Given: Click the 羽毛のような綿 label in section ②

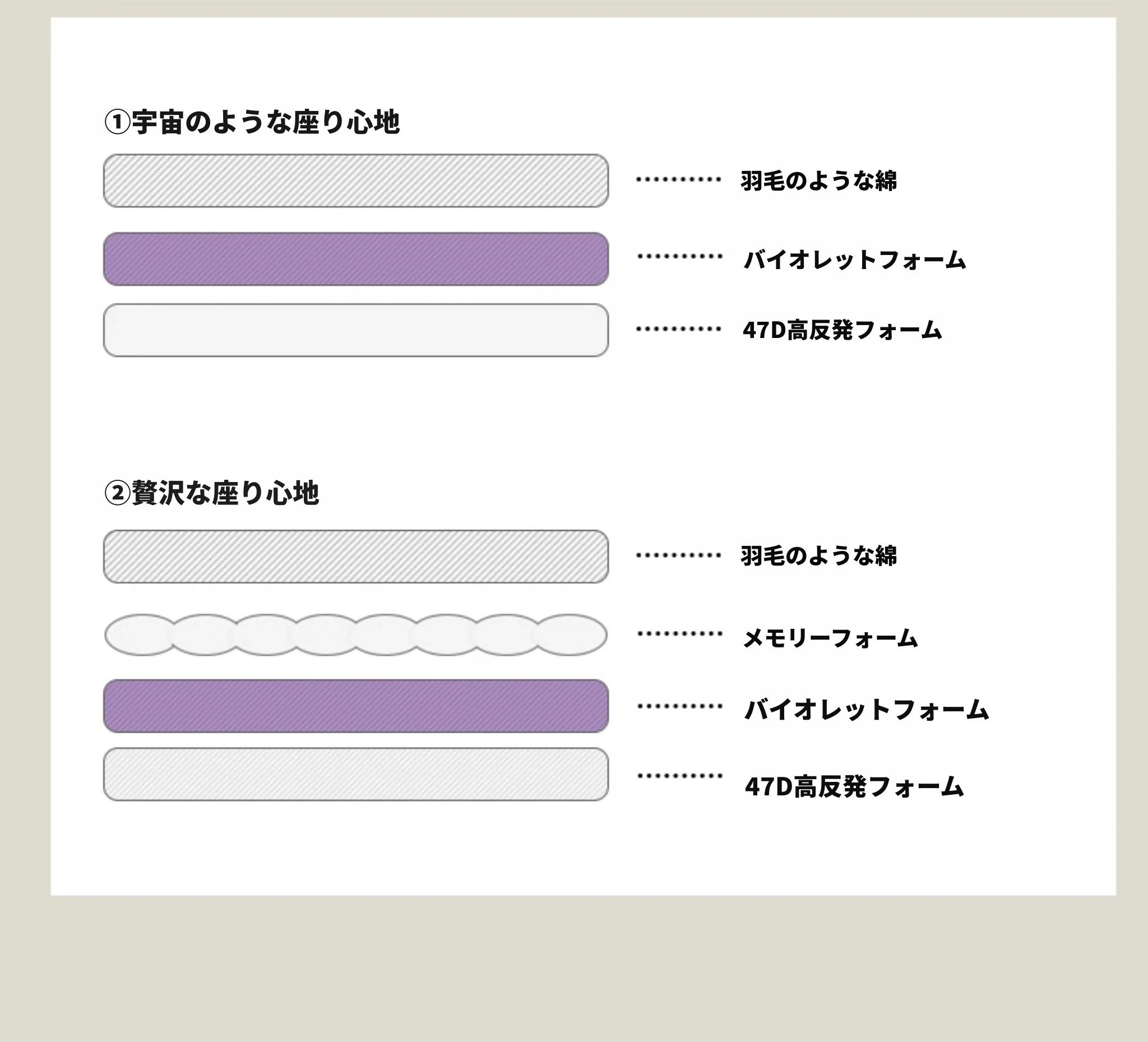Looking at the screenshot, I should click(x=818, y=555).
